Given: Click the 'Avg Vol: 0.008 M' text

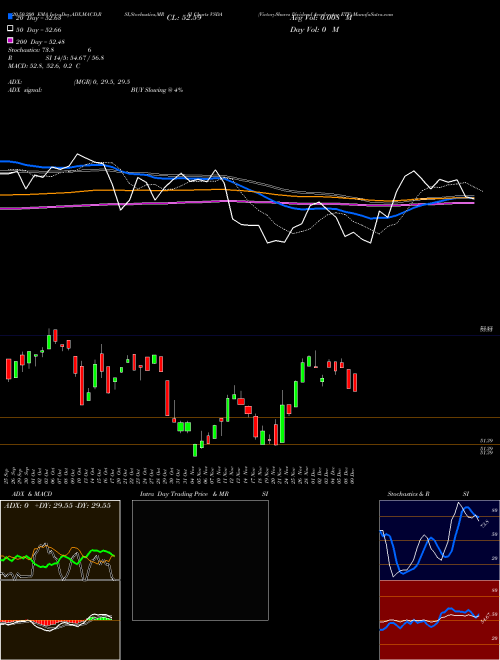Looking at the screenshot, I should click(321, 18).
